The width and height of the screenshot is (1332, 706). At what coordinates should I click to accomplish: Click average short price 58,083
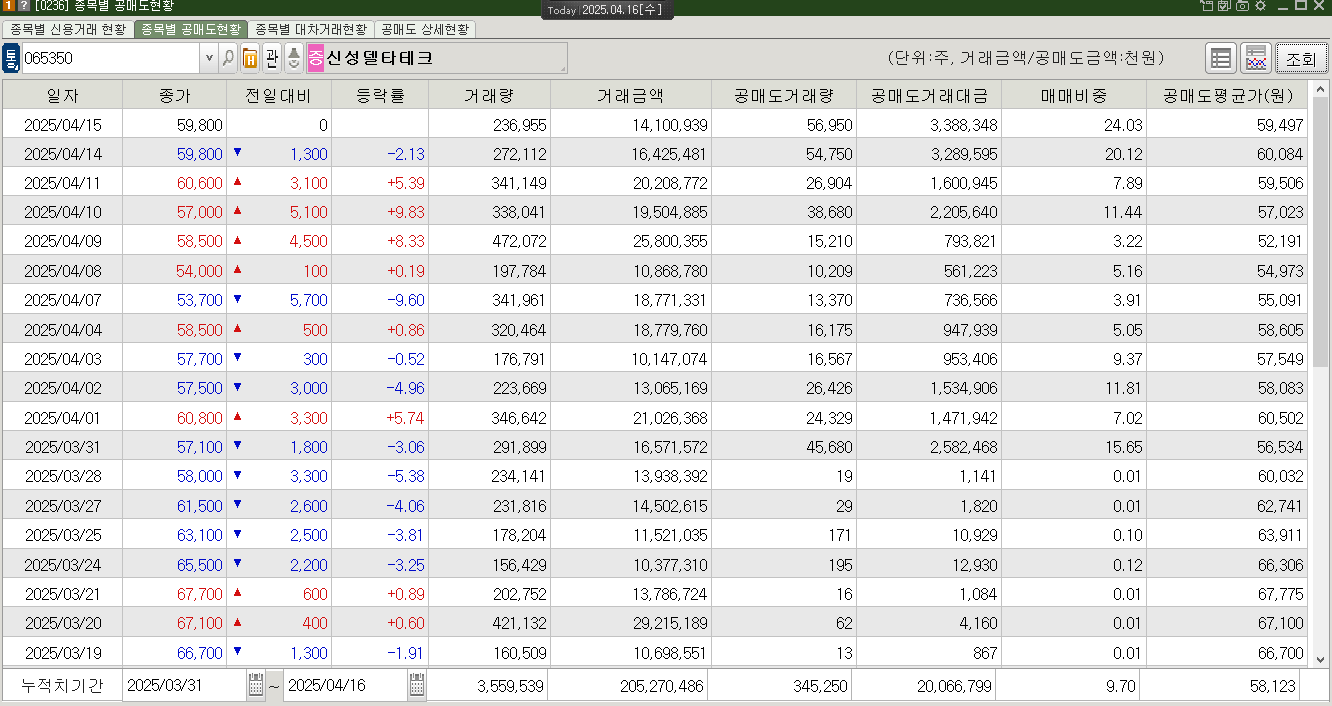click(1229, 387)
